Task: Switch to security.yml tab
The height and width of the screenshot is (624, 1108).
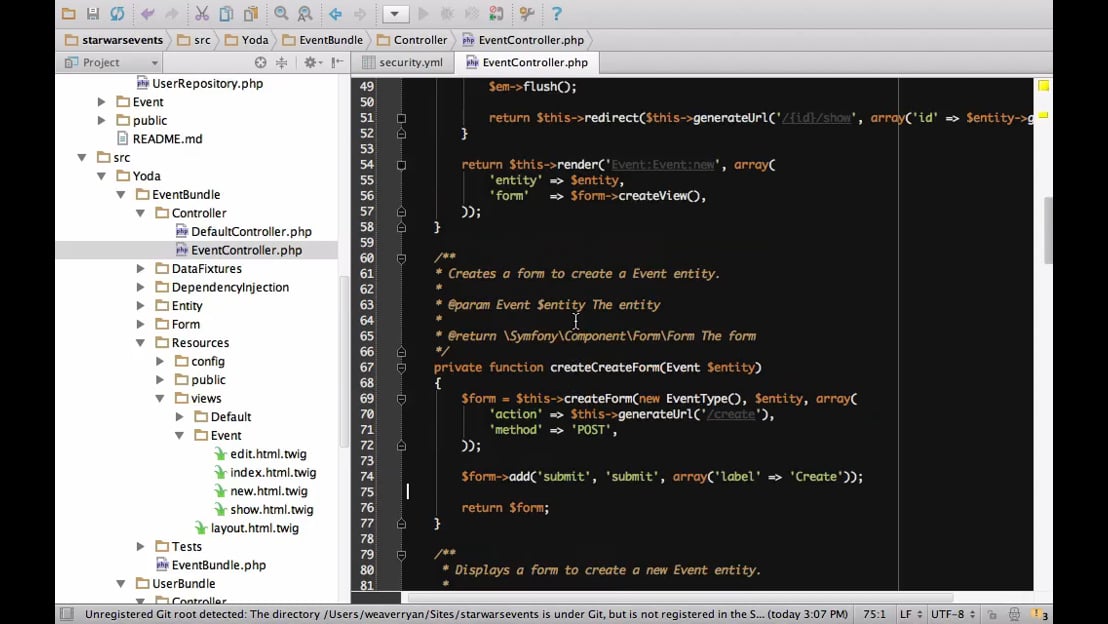Action: pos(402,62)
